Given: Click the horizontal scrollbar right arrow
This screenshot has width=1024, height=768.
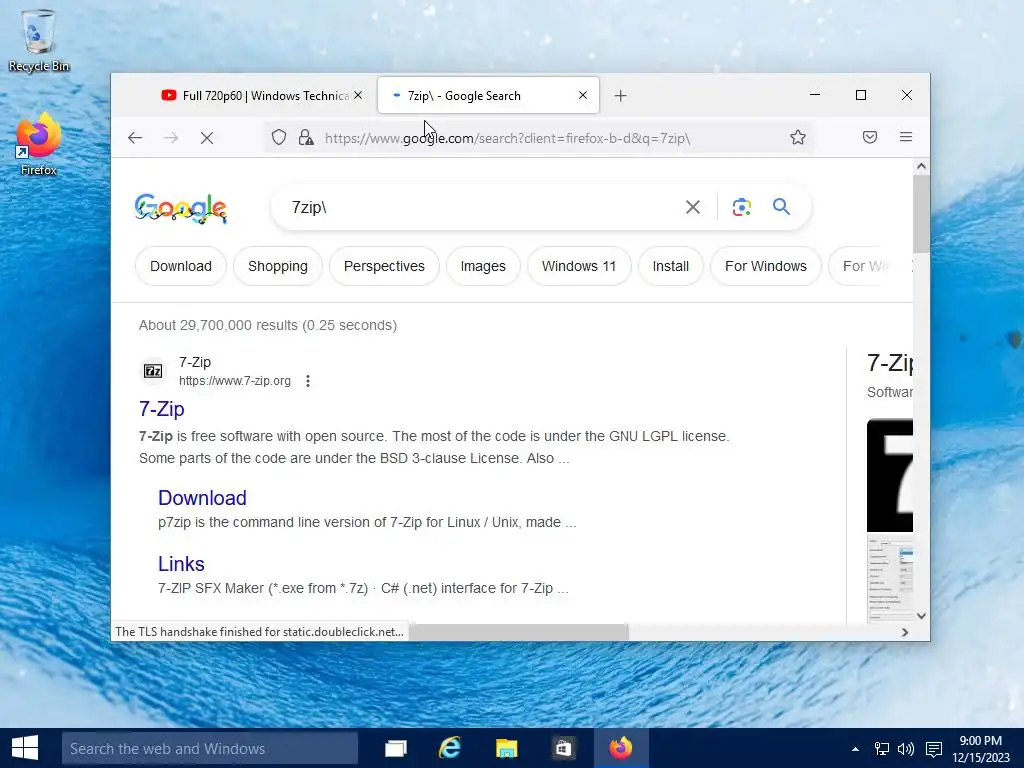Looking at the screenshot, I should [905, 632].
